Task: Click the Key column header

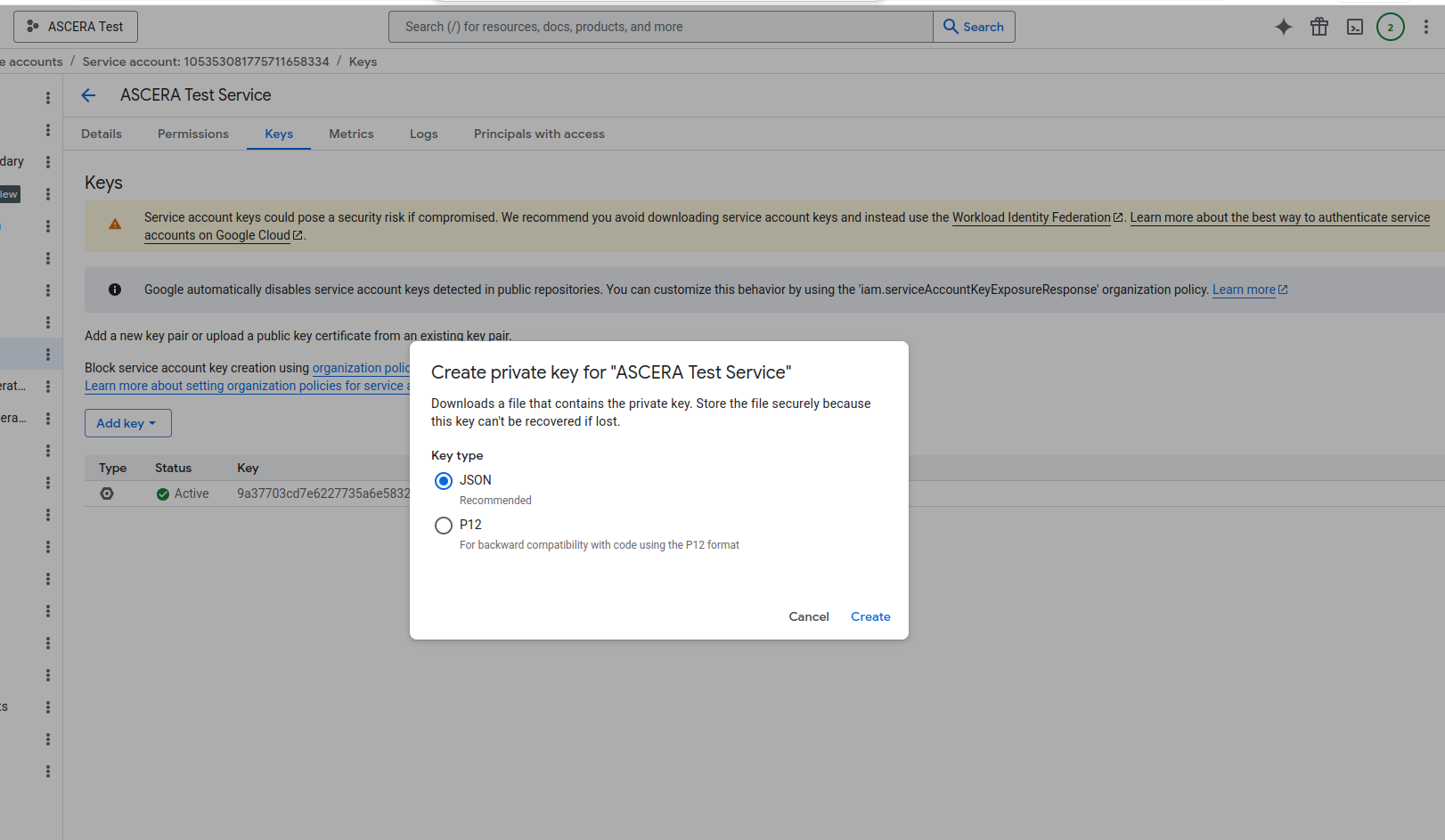Action: 248,468
